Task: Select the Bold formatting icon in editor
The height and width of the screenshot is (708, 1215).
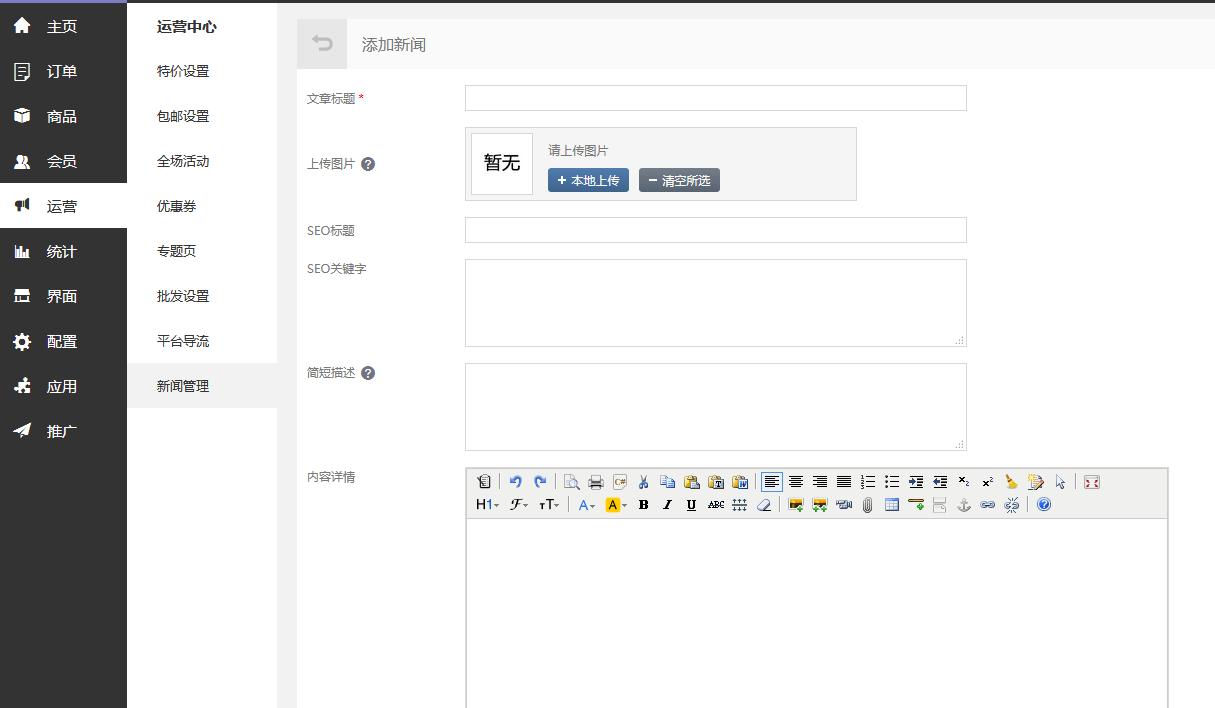Action: [643, 505]
